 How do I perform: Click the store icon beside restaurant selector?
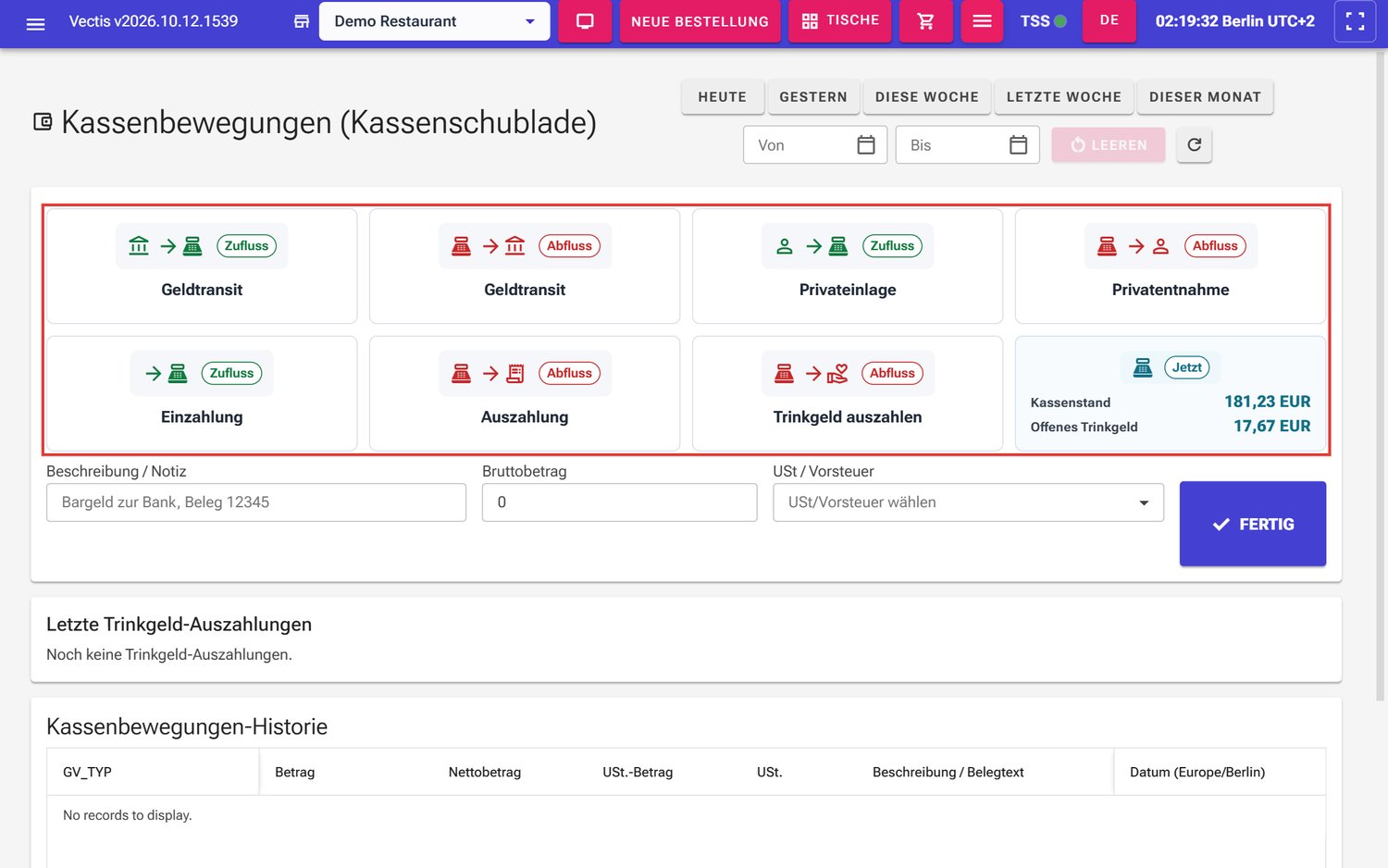tap(302, 21)
